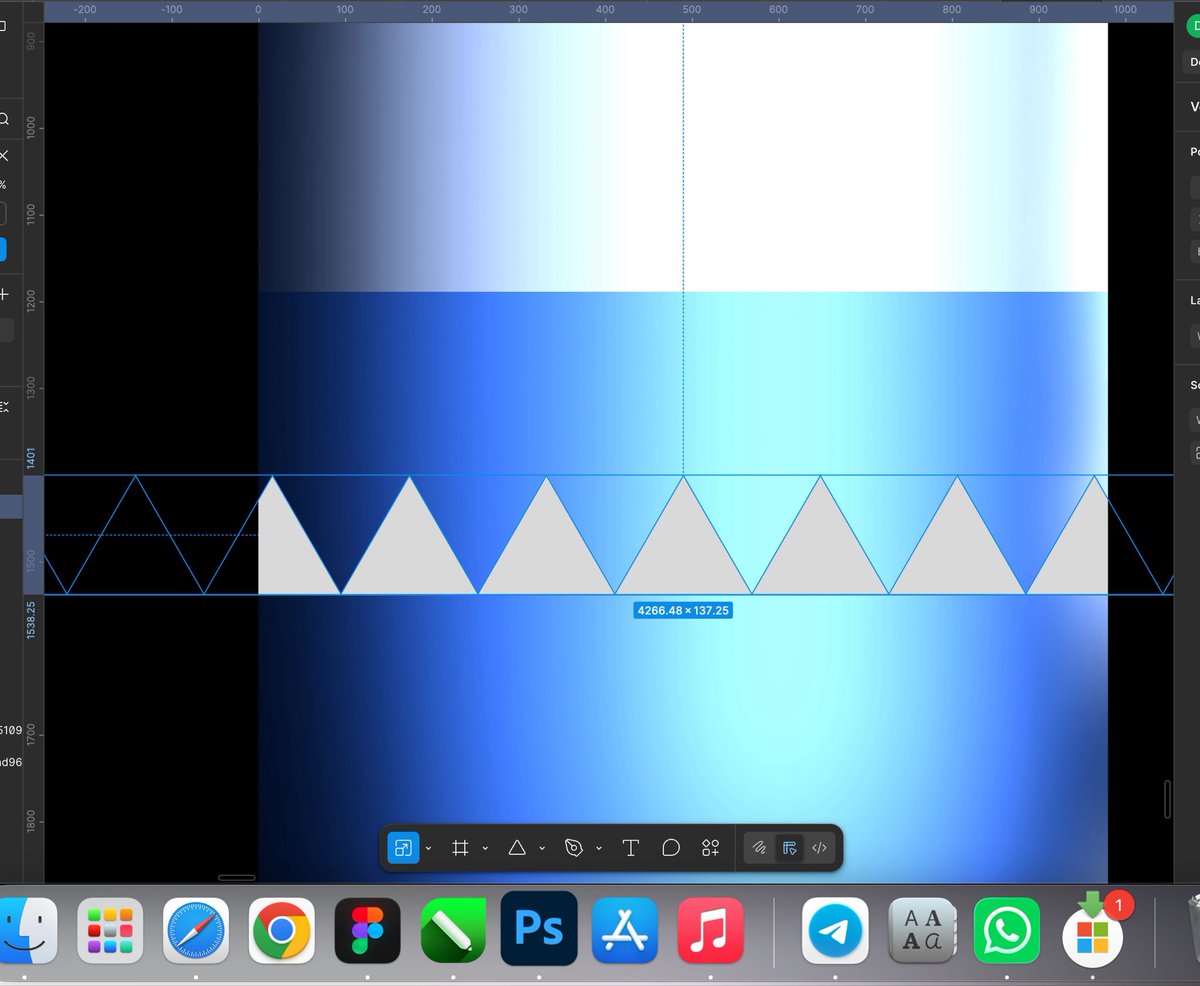This screenshot has height=986, width=1200.
Task: Open the shape tools dropdown chevron
Action: [x=542, y=848]
